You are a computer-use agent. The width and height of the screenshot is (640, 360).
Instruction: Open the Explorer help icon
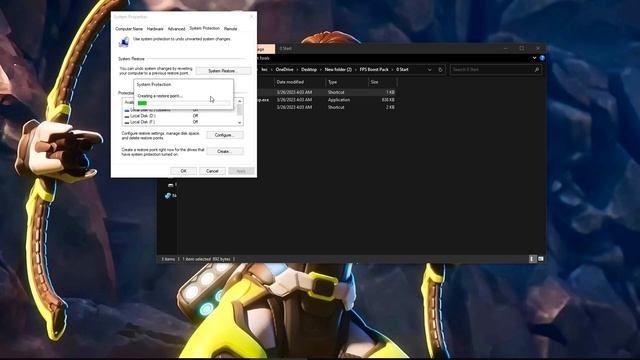[542, 58]
